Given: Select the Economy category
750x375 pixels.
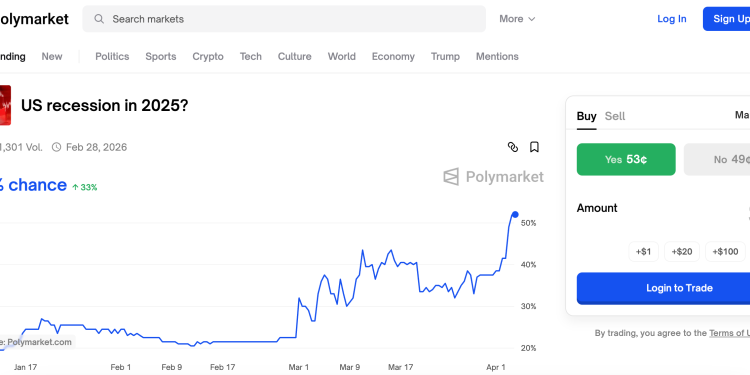Looking at the screenshot, I should point(393,56).
